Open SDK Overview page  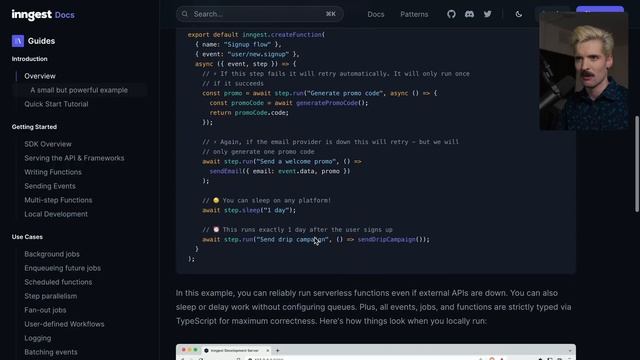48,144
